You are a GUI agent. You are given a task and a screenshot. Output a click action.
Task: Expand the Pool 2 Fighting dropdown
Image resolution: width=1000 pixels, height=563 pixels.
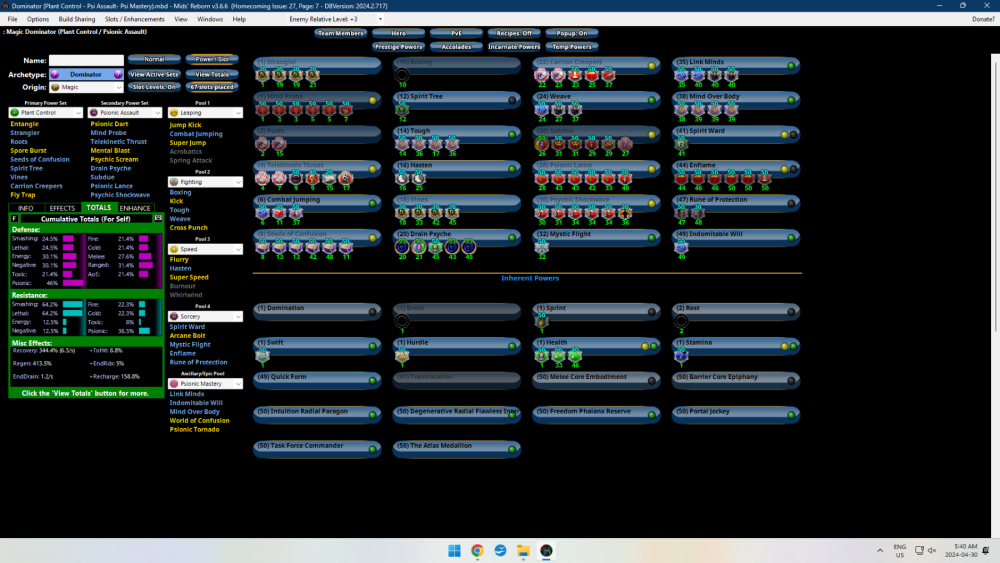pos(205,182)
